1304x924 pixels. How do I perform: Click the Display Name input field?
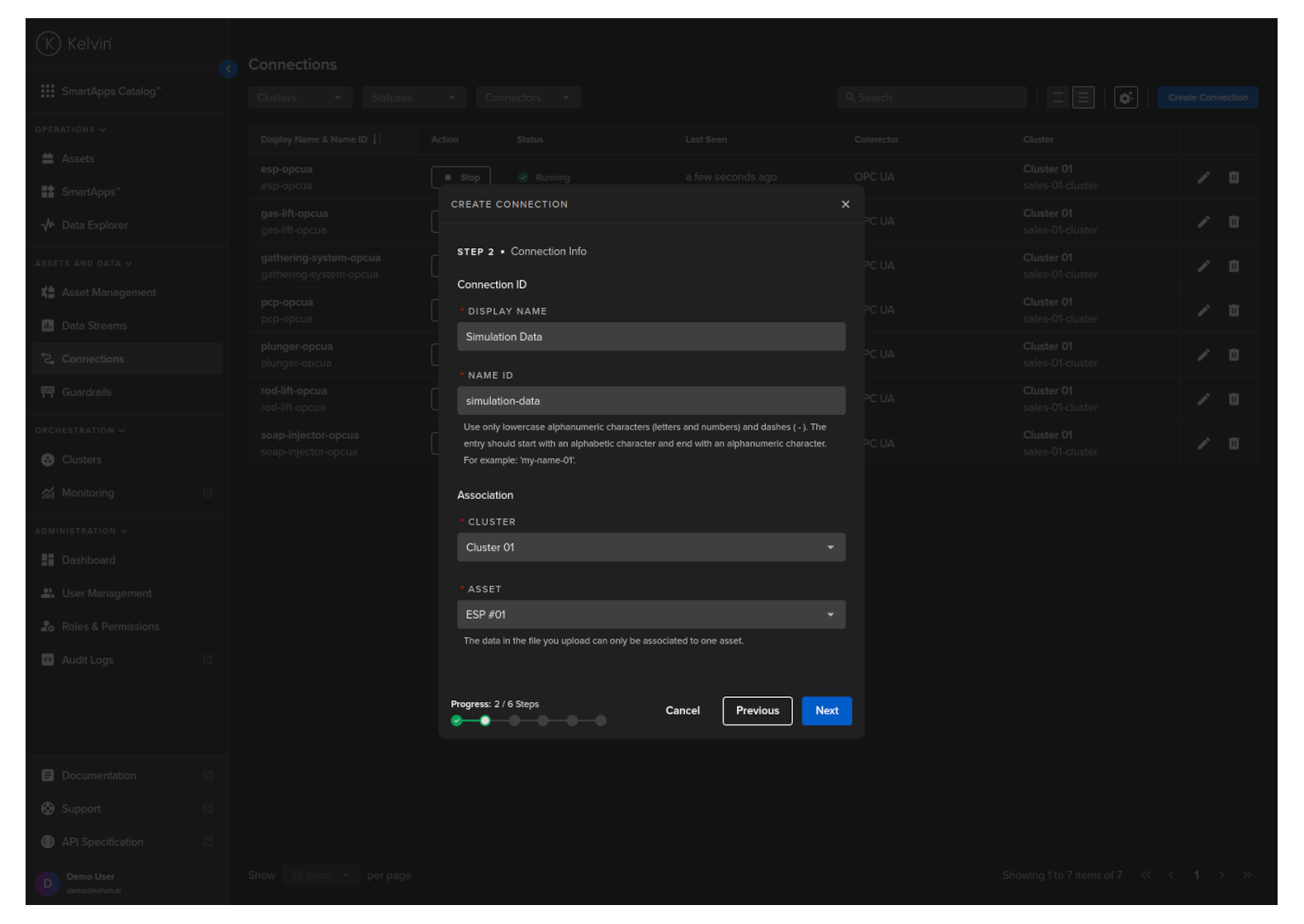tap(650, 337)
